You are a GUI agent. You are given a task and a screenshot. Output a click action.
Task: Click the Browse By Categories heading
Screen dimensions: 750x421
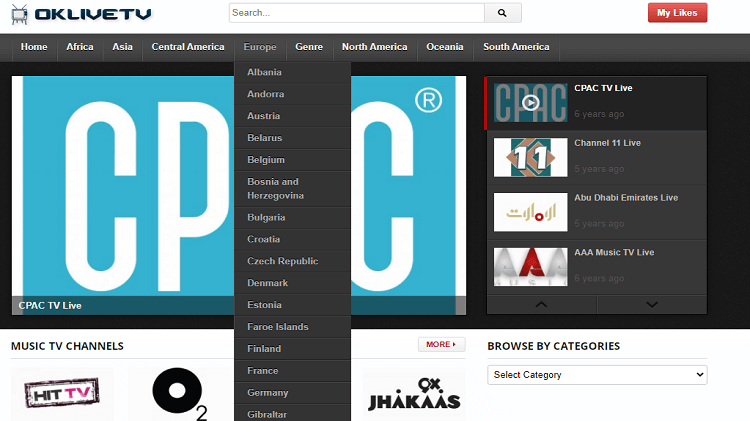[x=553, y=346]
